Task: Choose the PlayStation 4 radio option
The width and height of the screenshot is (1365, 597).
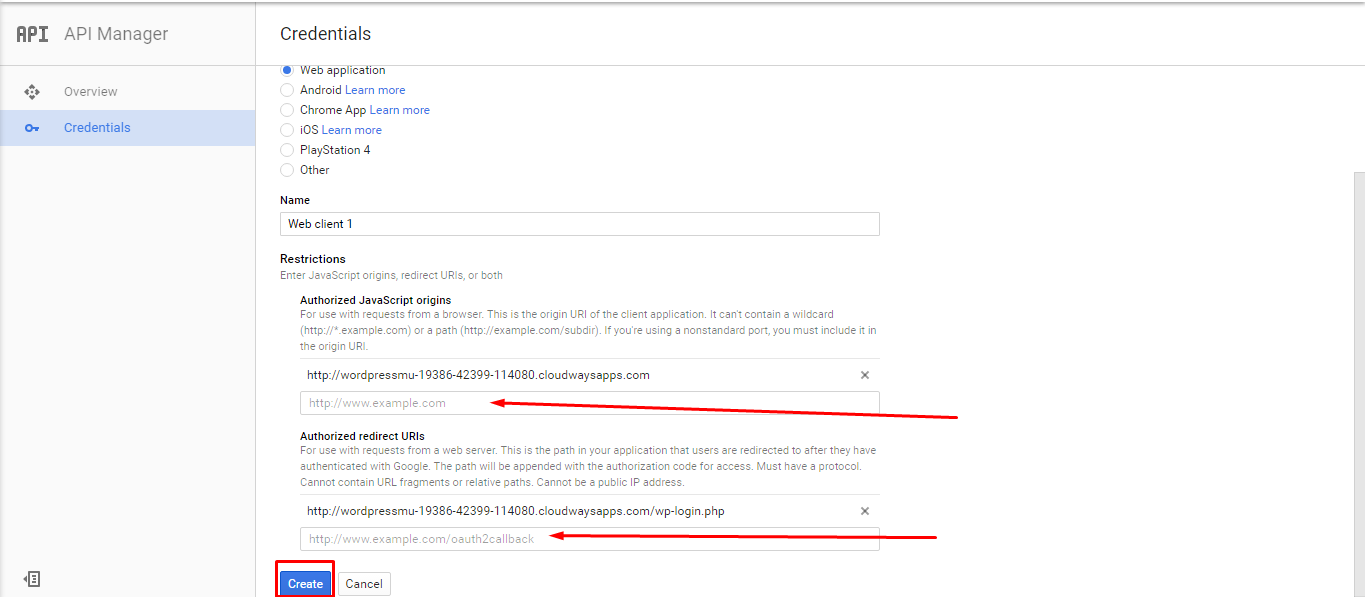Action: 287,150
